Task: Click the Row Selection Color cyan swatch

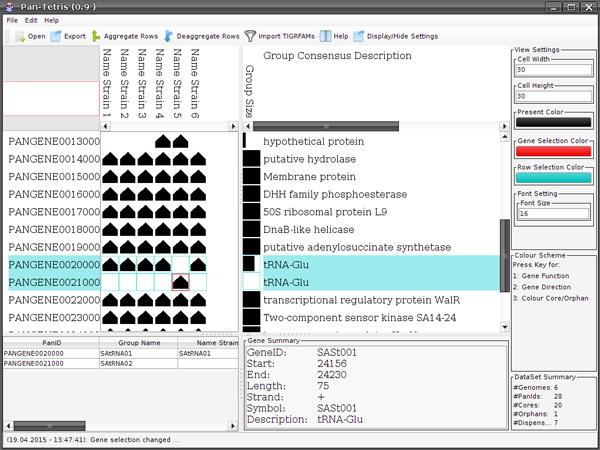Action: click(553, 178)
